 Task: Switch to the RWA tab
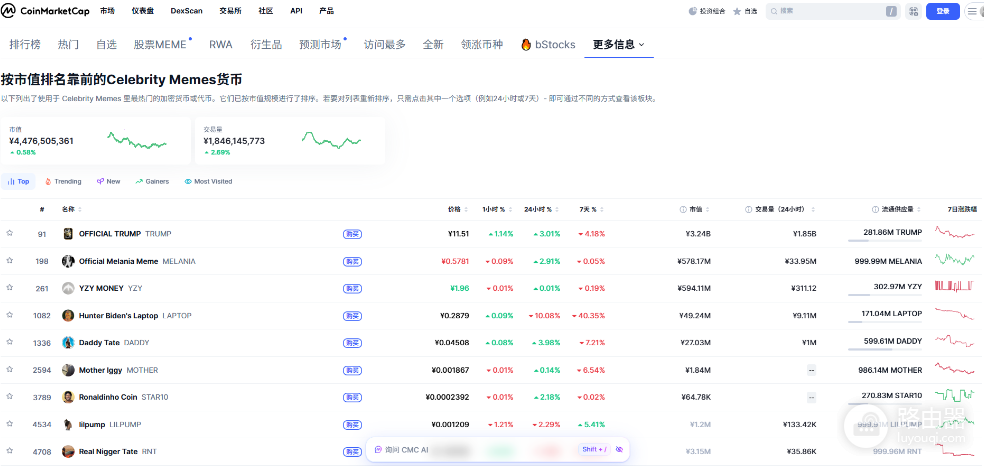point(220,45)
